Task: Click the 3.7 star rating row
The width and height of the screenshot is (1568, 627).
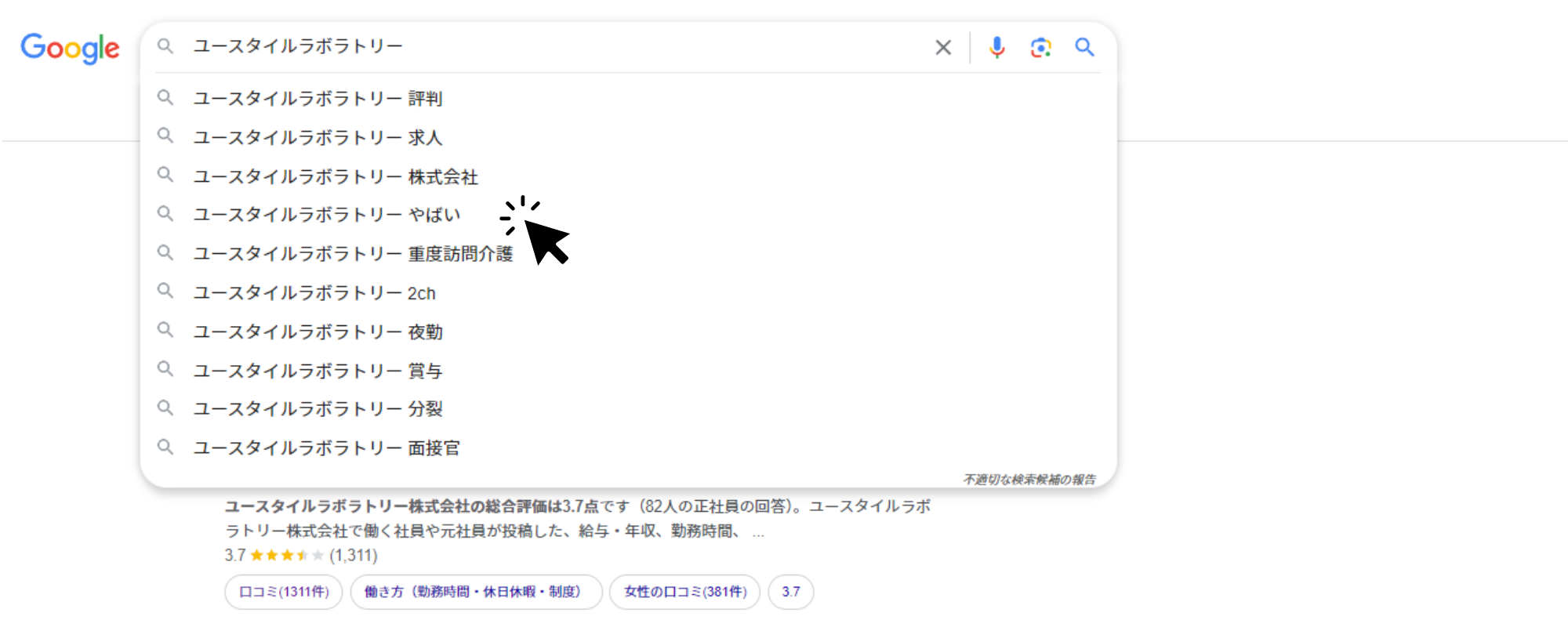Action: click(301, 555)
